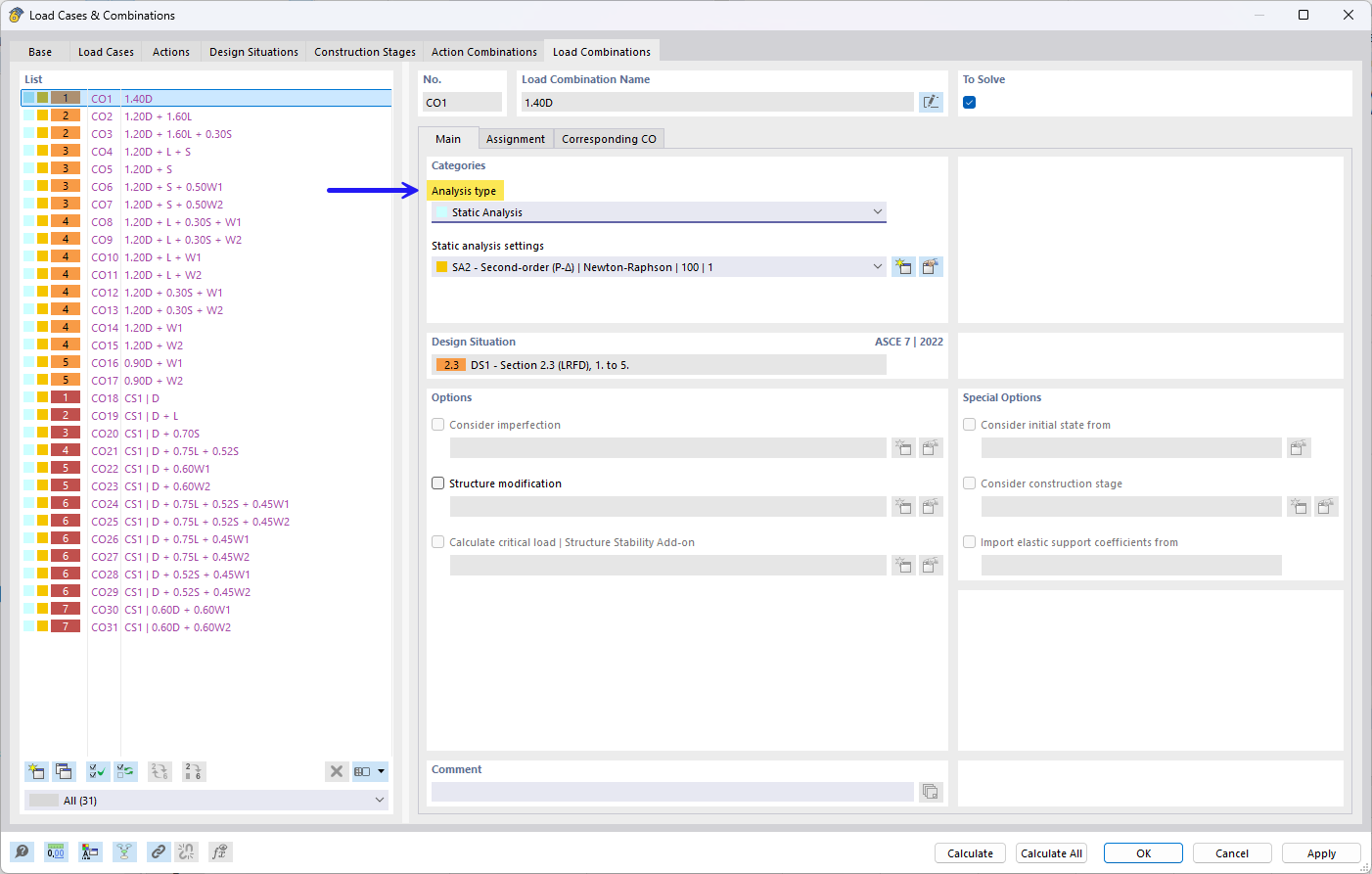Click the color display settings icon
Screen dimensions: 1372x874
tap(90, 851)
